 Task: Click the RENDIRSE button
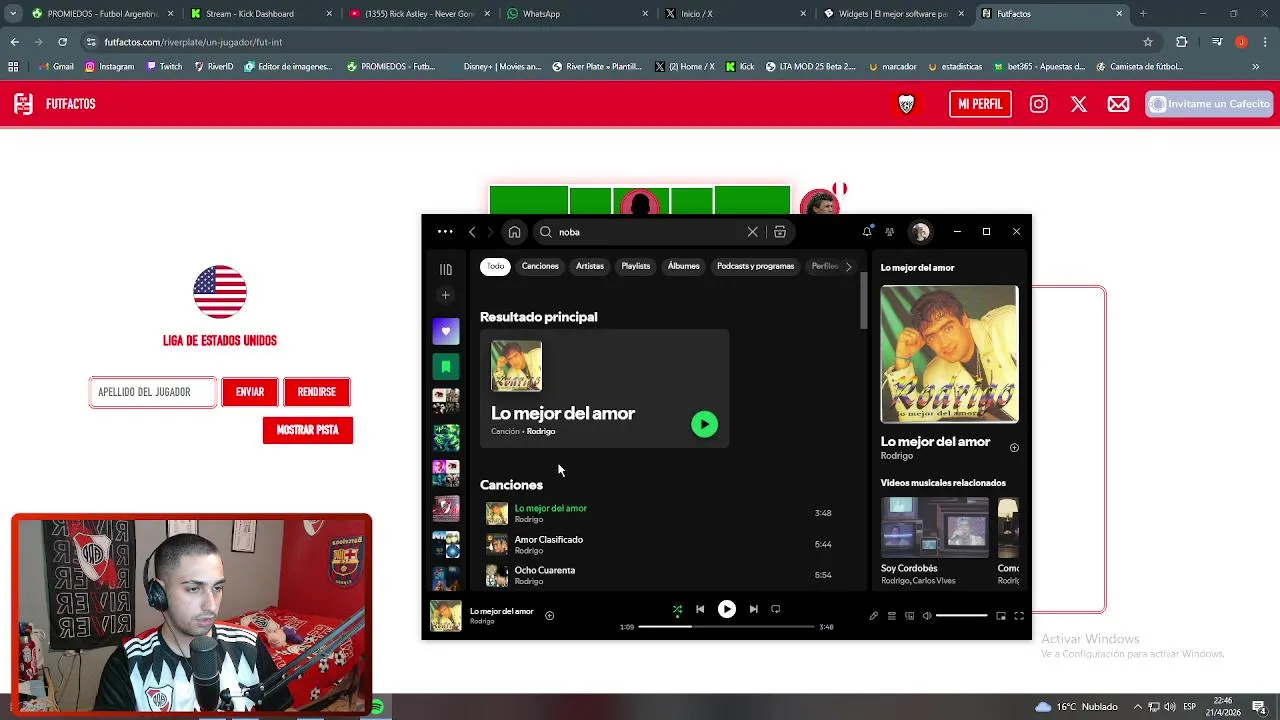317,392
